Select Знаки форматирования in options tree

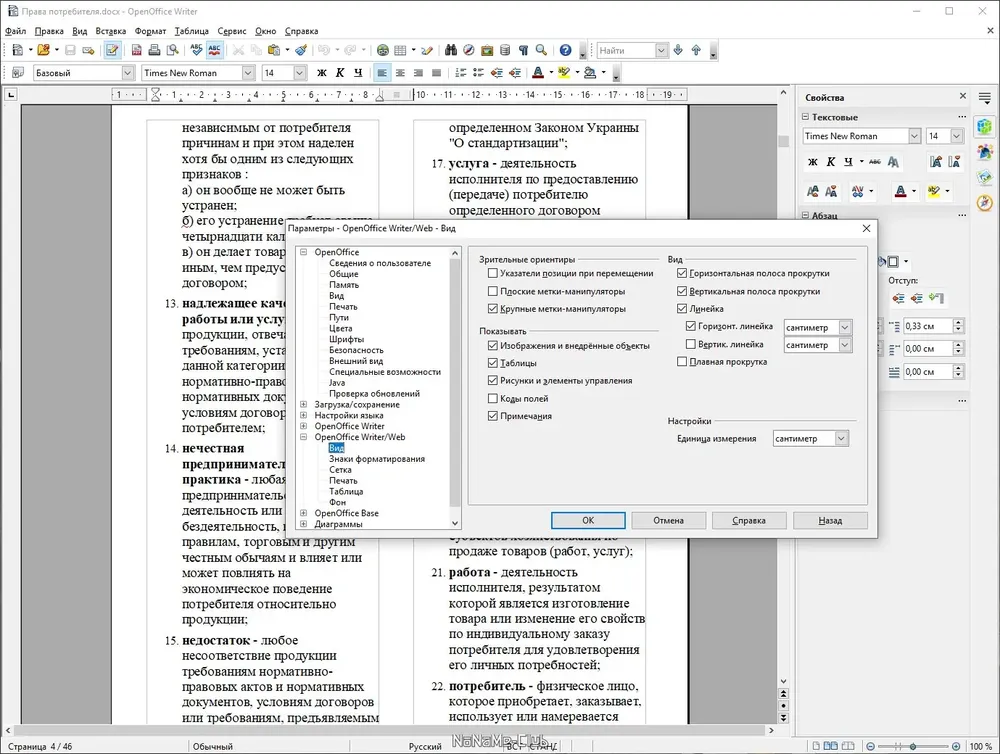pos(376,459)
